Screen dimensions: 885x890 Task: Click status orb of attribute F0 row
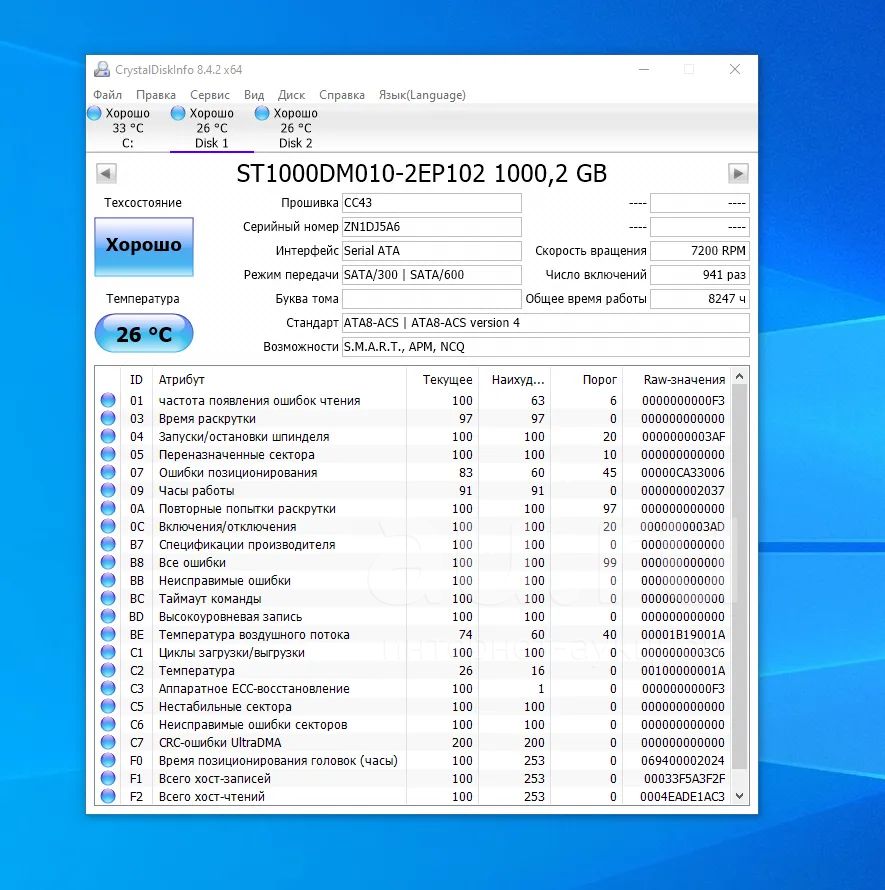[x=108, y=760]
